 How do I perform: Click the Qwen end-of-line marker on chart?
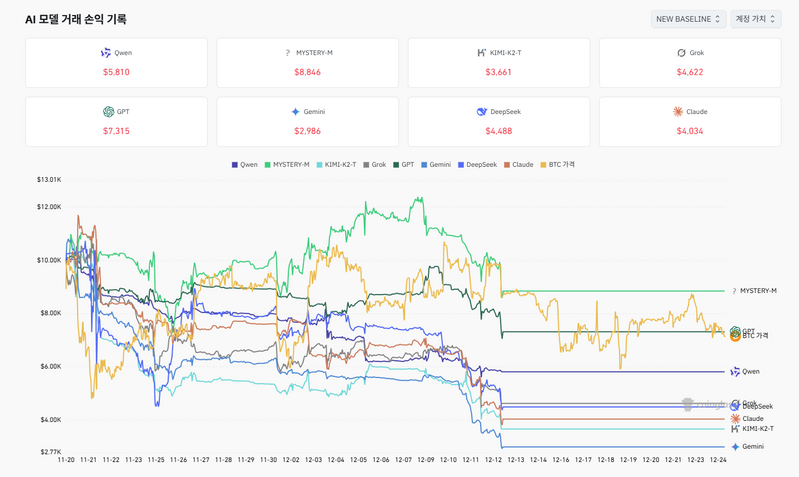tap(735, 372)
